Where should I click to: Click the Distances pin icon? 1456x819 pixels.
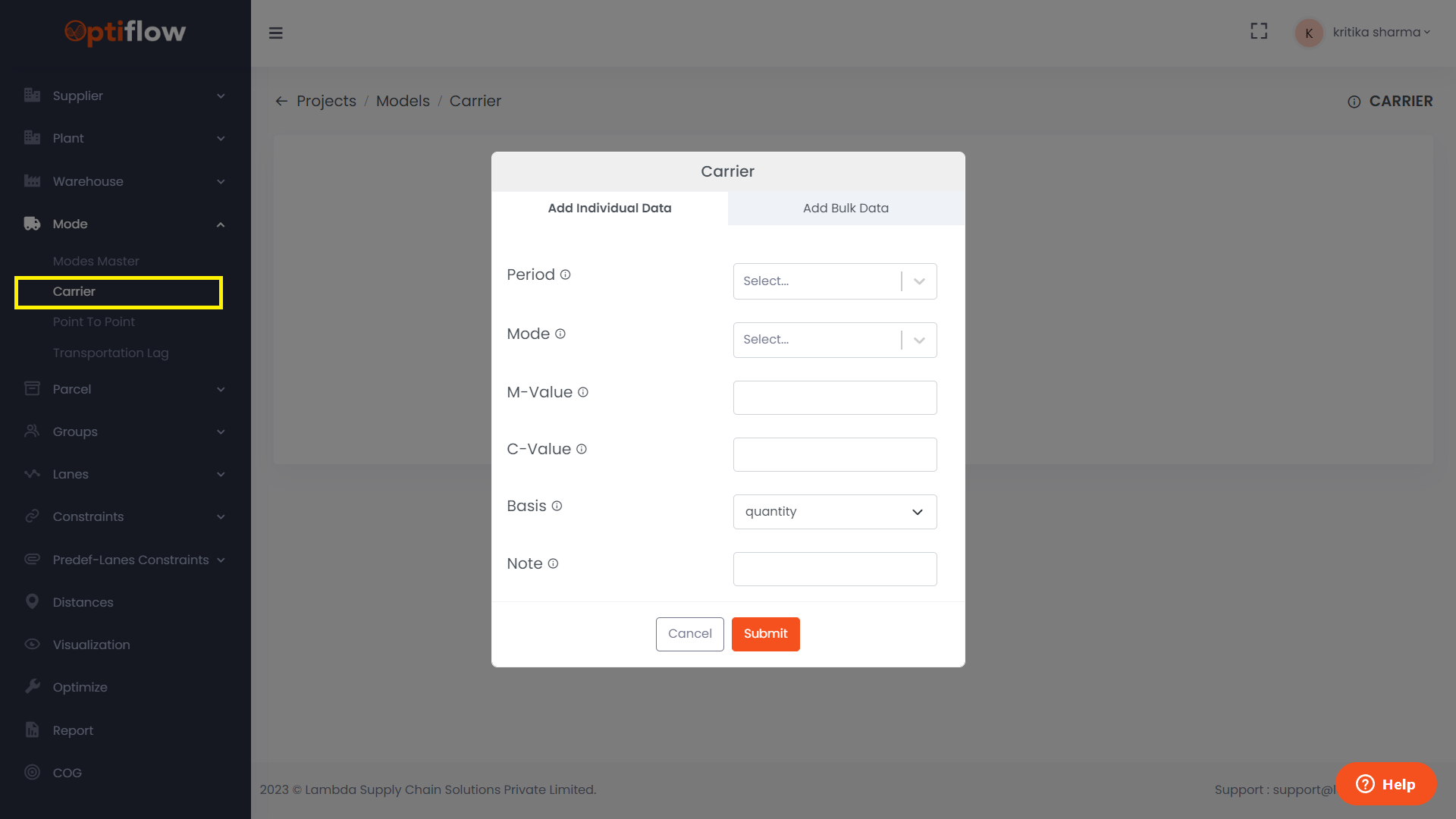coord(32,601)
